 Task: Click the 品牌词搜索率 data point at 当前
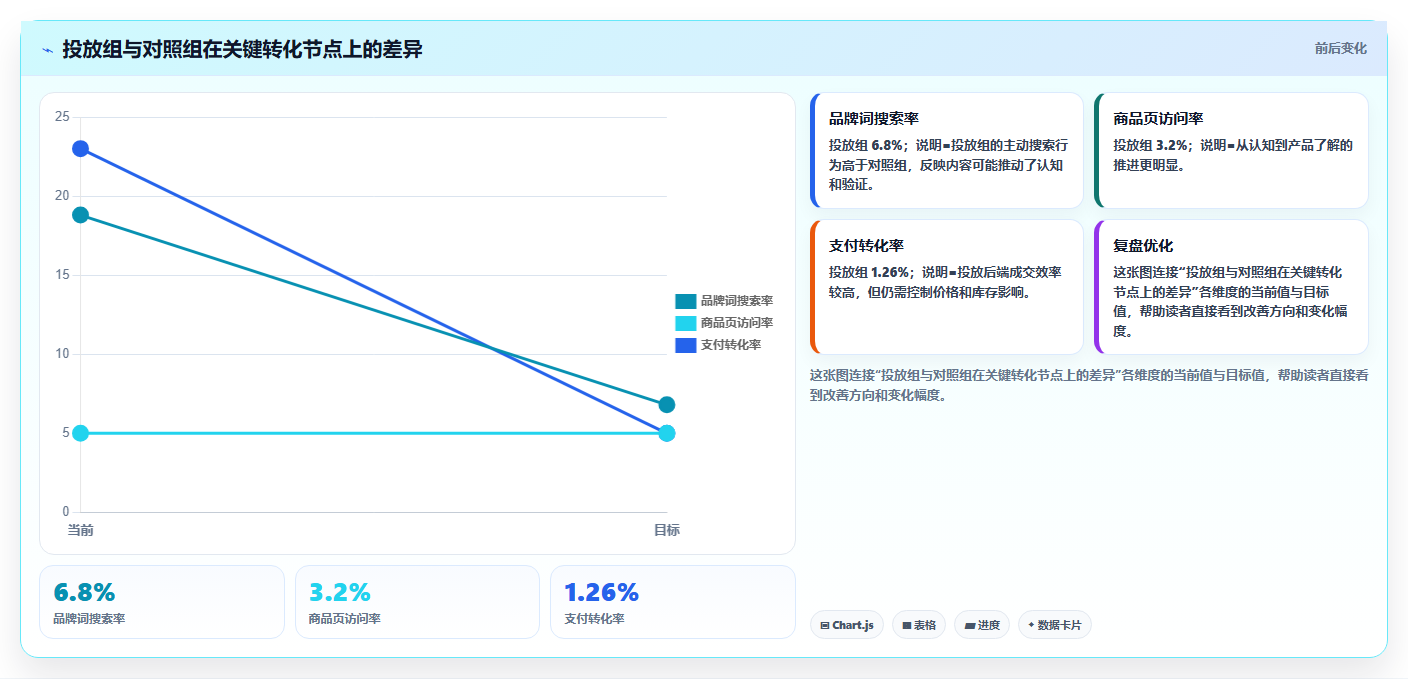click(80, 215)
